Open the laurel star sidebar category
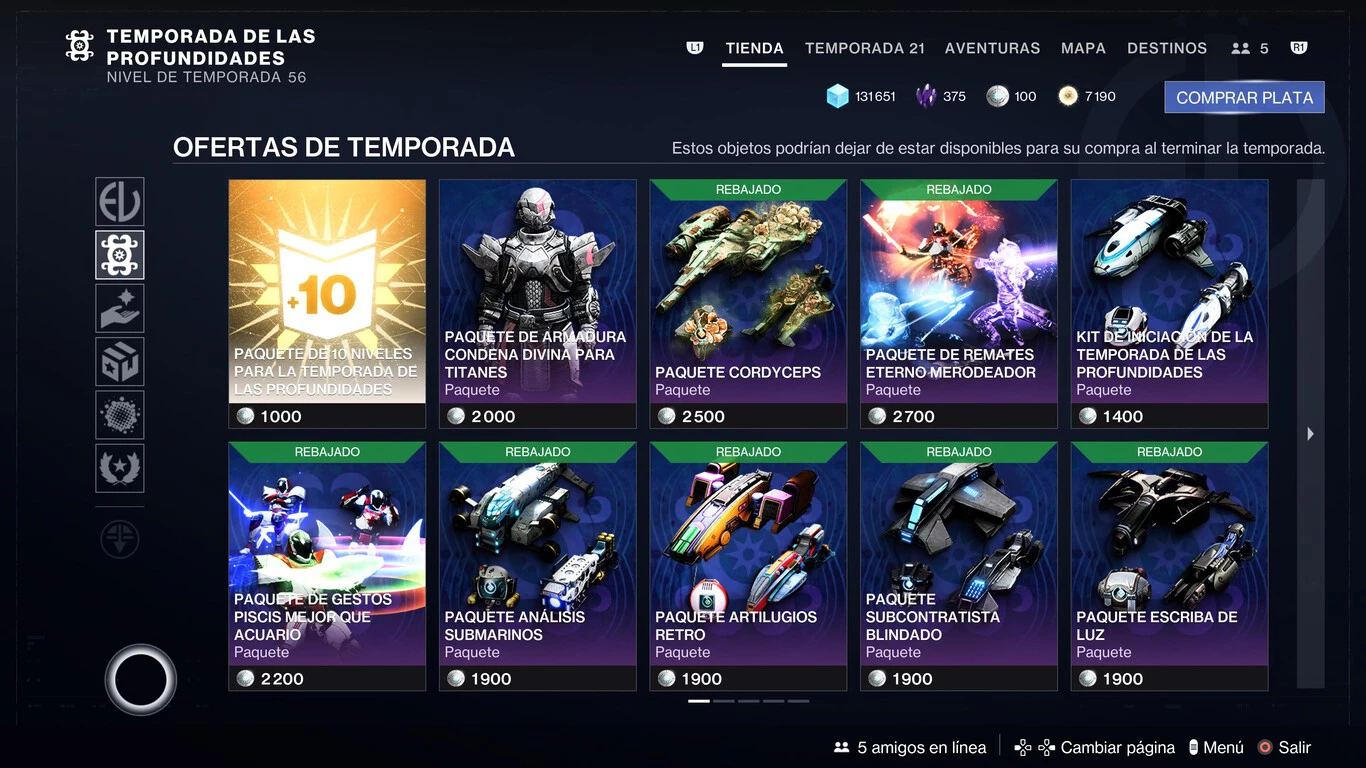Image resolution: width=1366 pixels, height=768 pixels. pos(120,468)
